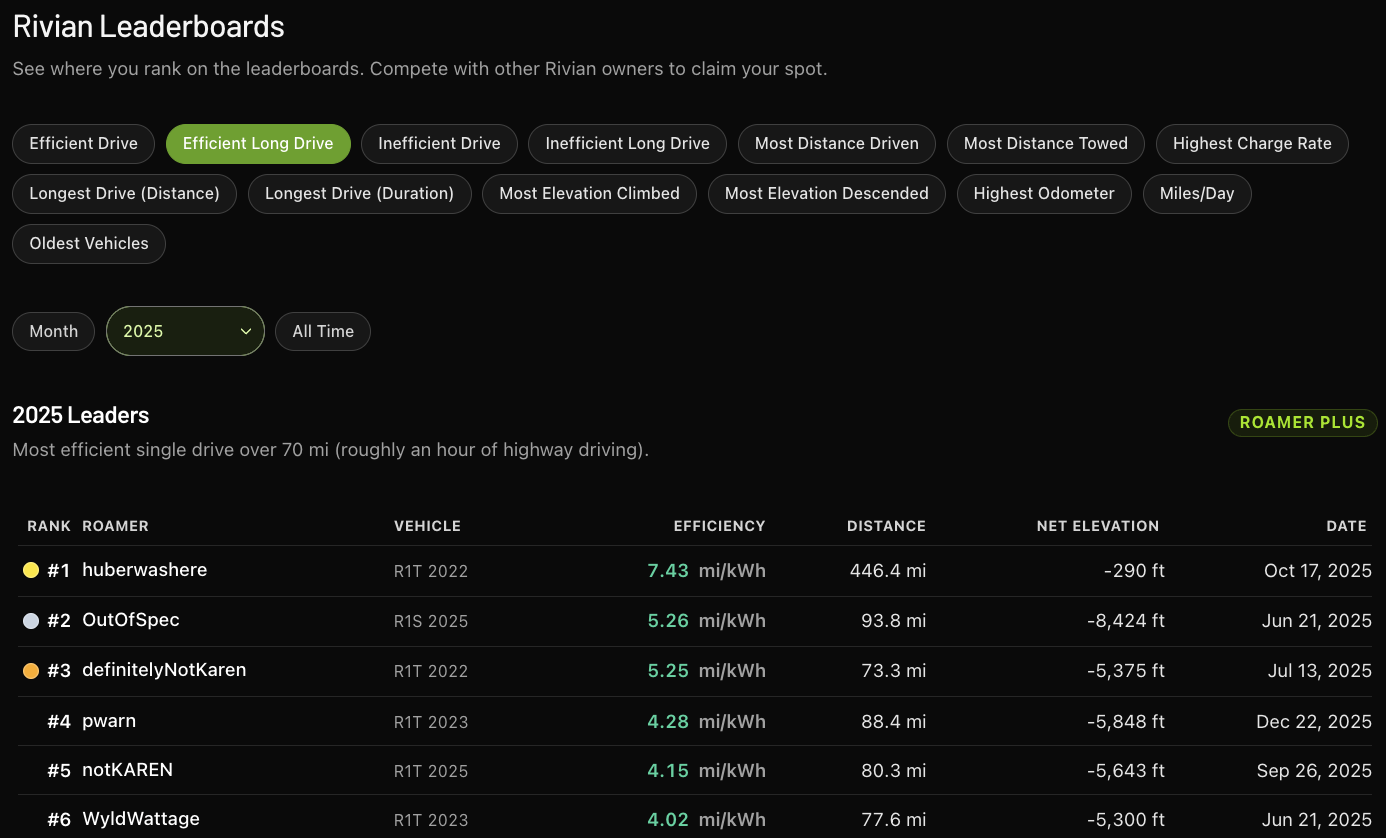1386x838 pixels.
Task: Select the Highest Odometer leaderboard
Action: [1044, 193]
